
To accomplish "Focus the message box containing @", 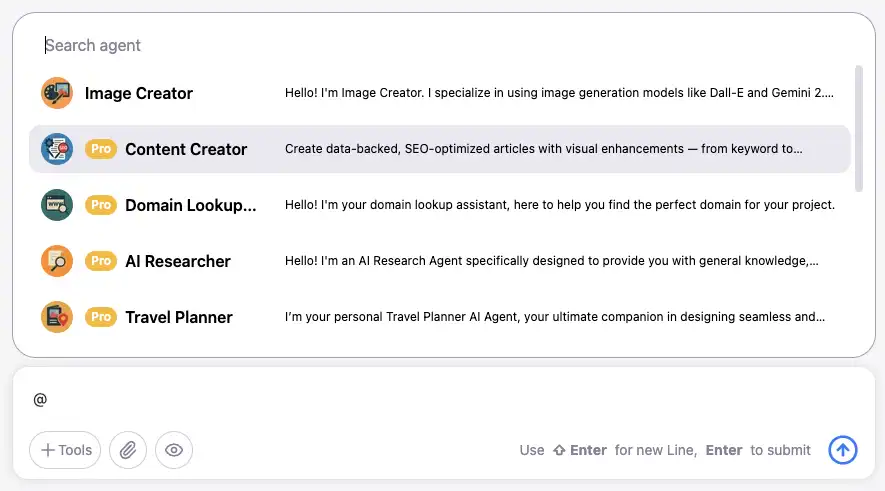I will pyautogui.click(x=400, y=399).
